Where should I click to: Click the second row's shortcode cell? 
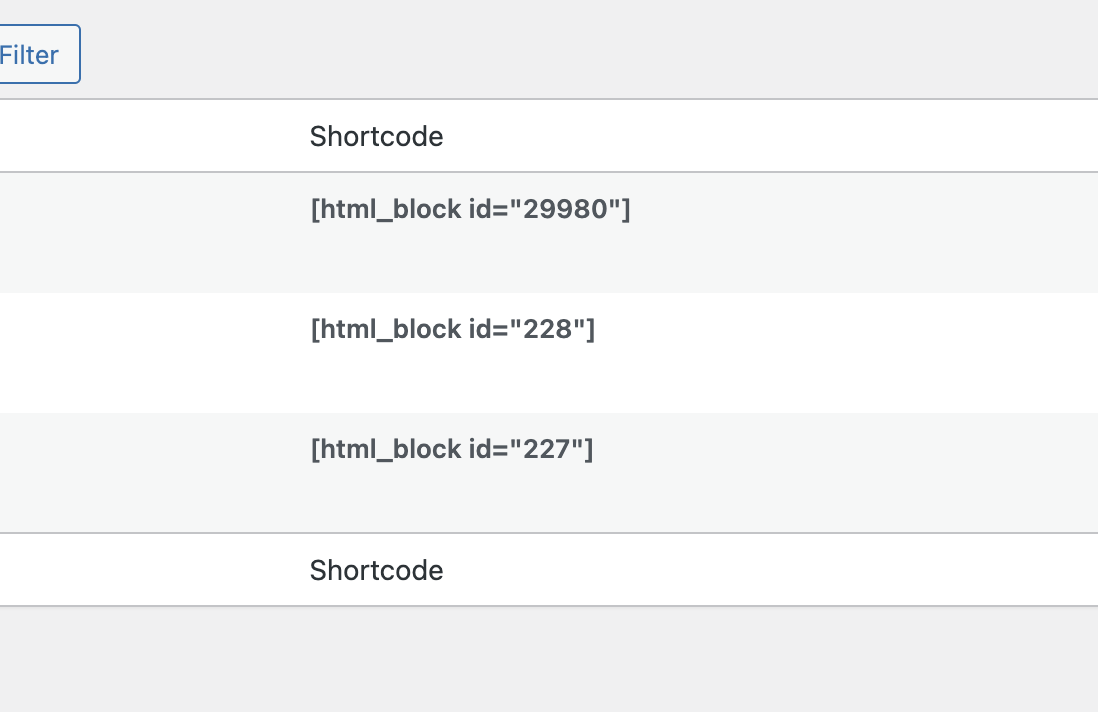click(452, 329)
